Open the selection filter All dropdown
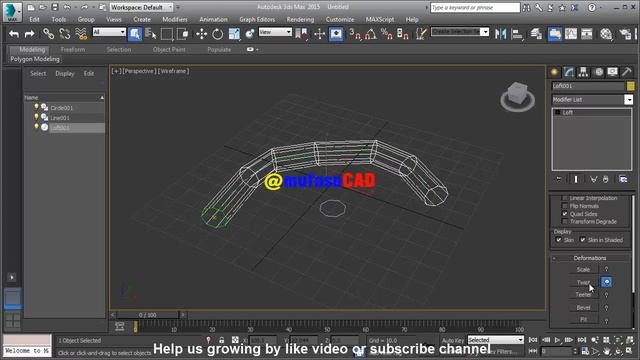 point(109,32)
